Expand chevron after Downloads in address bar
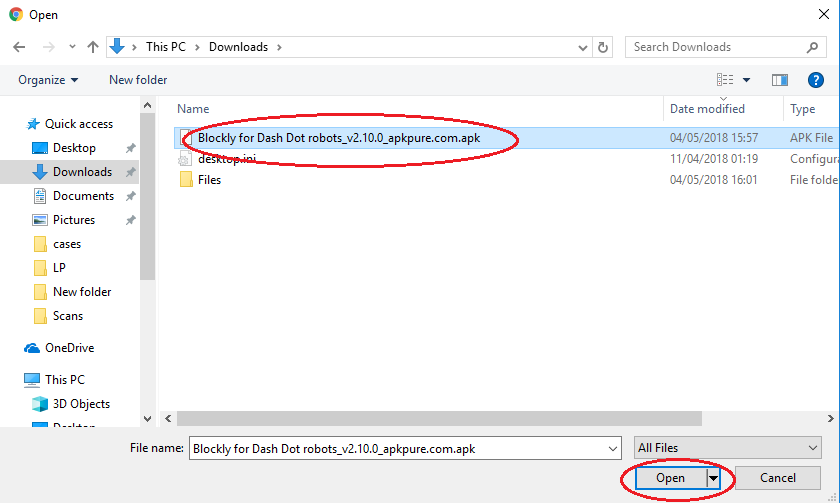Viewport: 840px width, 503px height. point(279,47)
